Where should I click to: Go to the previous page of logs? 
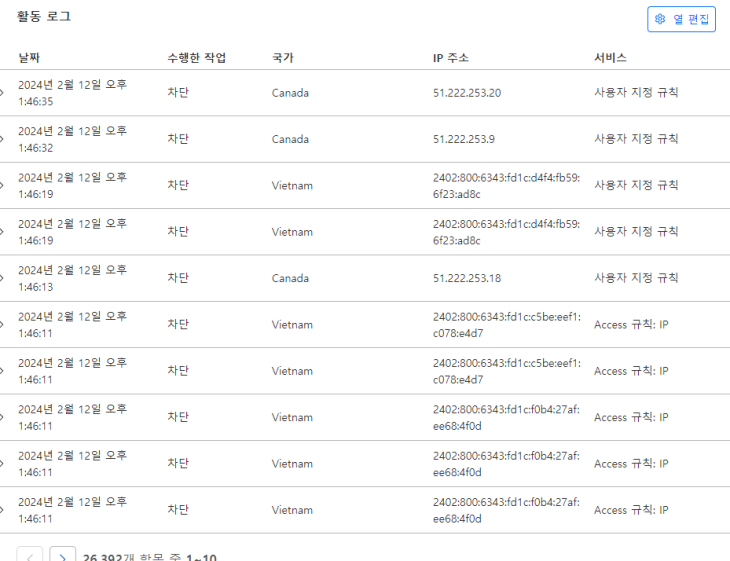coord(30,555)
